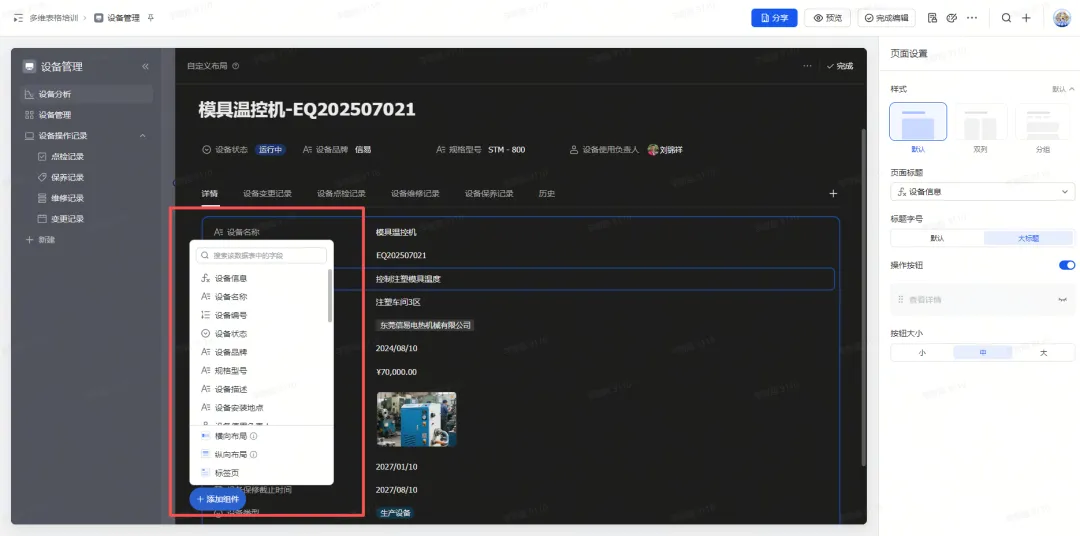Open the equipment photo thumbnail

(x=417, y=419)
